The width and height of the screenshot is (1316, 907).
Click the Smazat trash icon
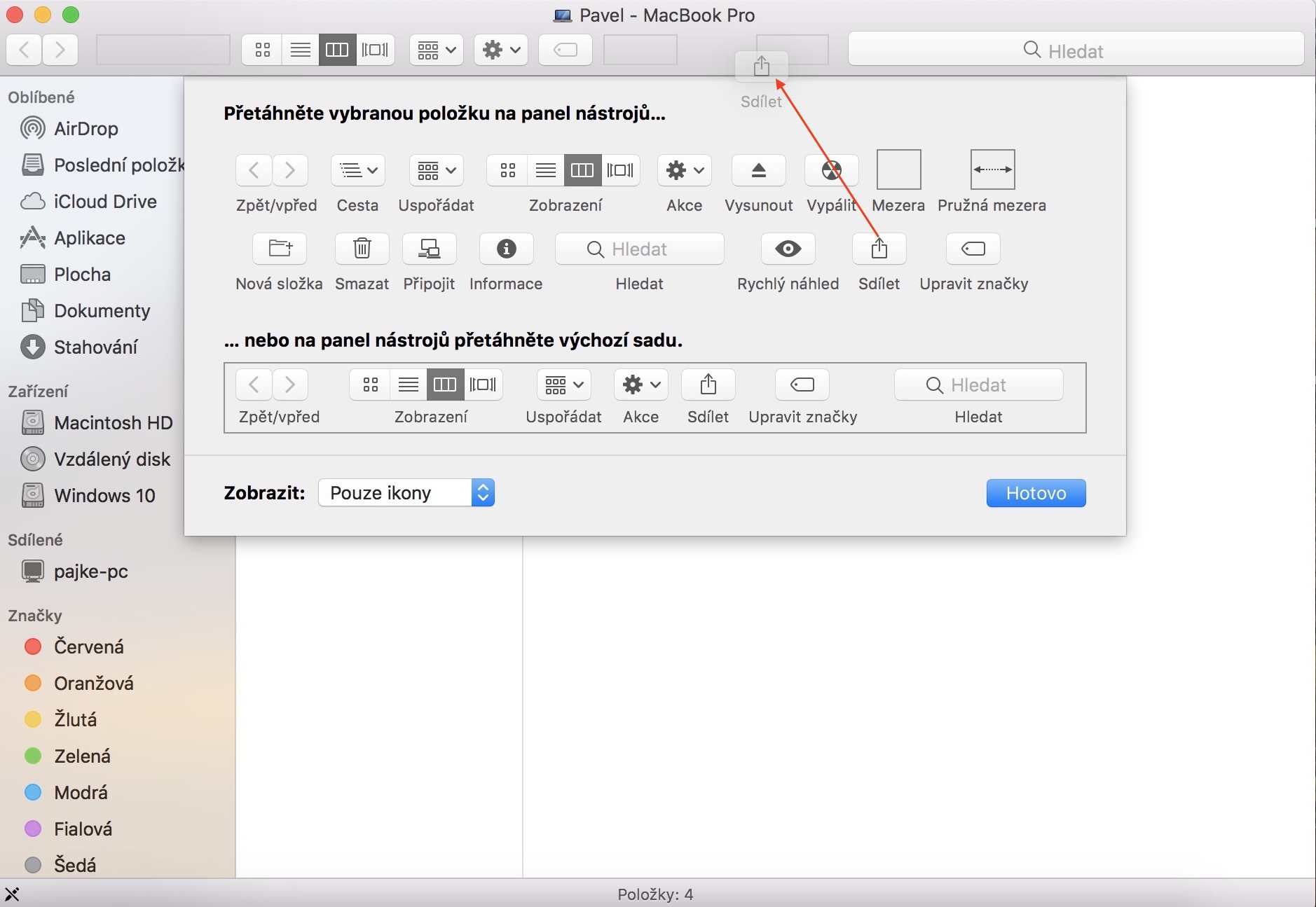362,249
